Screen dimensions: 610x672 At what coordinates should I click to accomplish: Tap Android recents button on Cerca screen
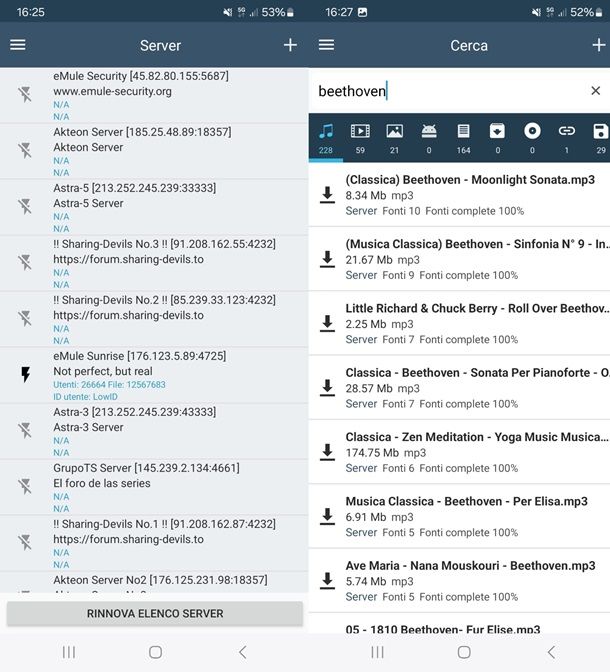pos(377,652)
